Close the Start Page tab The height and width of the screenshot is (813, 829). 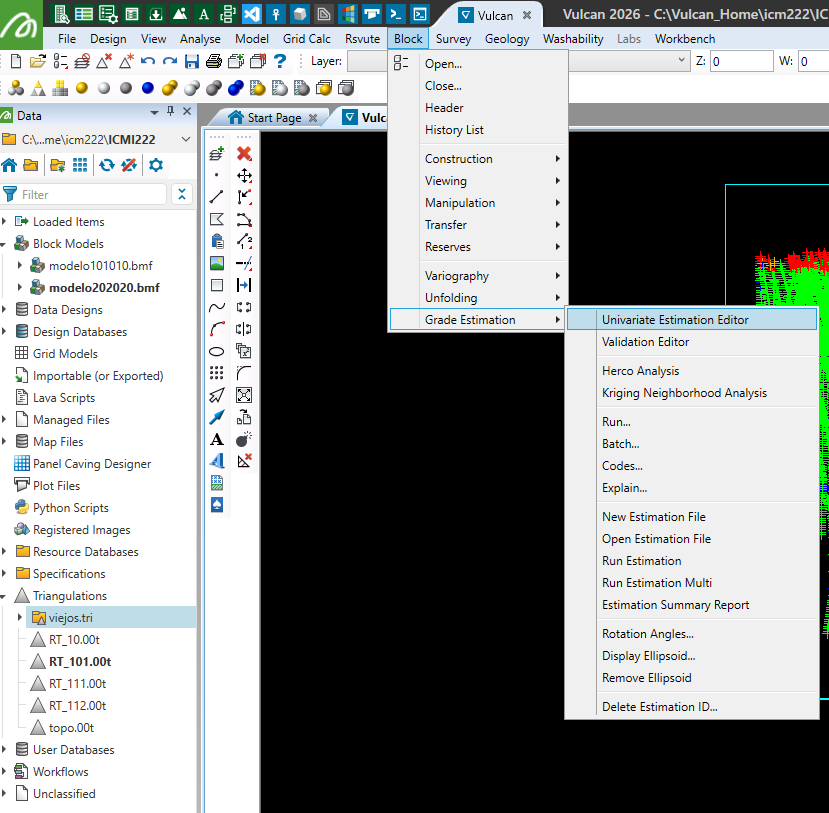click(x=313, y=118)
